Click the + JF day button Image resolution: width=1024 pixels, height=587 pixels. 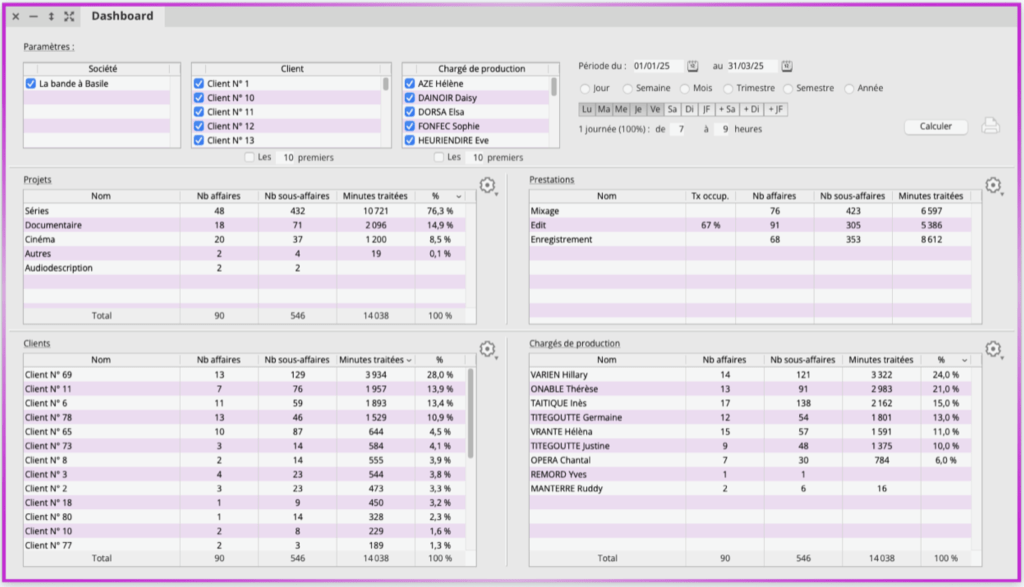tap(776, 109)
